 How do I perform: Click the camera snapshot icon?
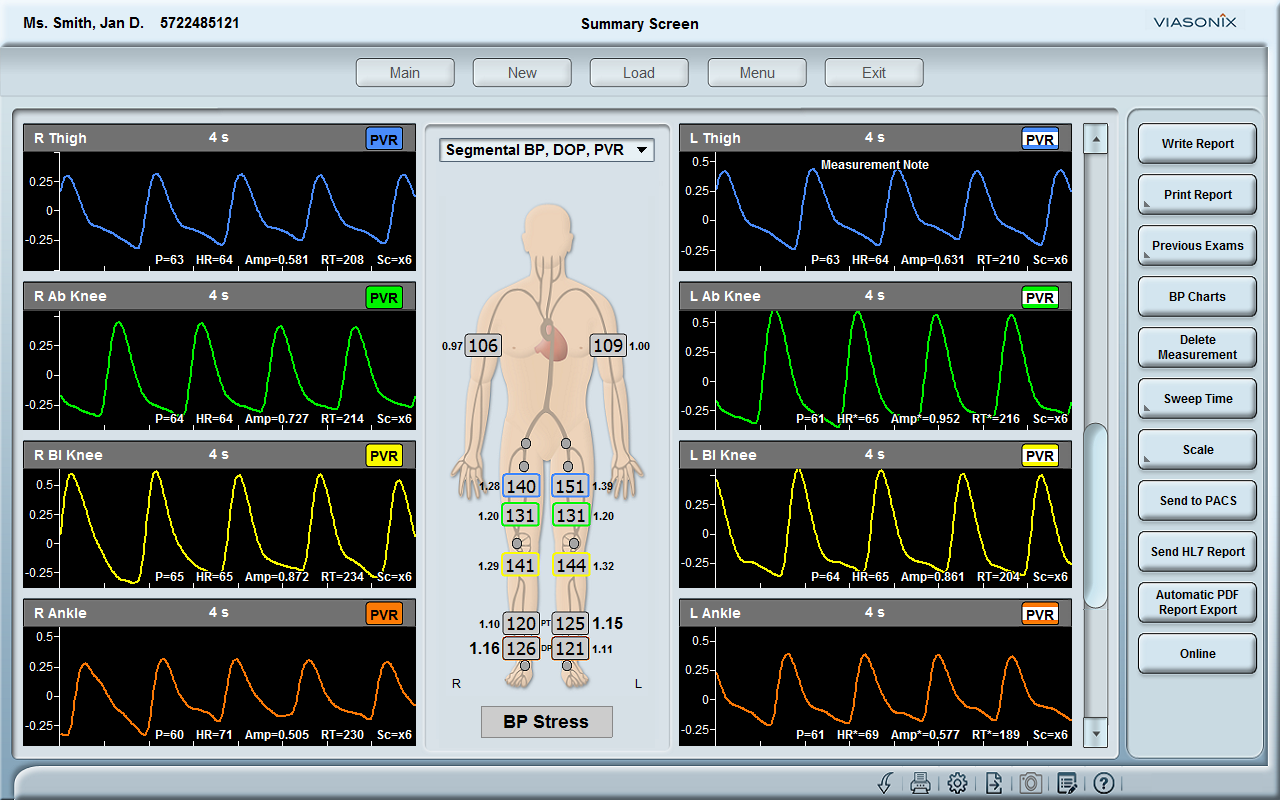pos(1030,783)
